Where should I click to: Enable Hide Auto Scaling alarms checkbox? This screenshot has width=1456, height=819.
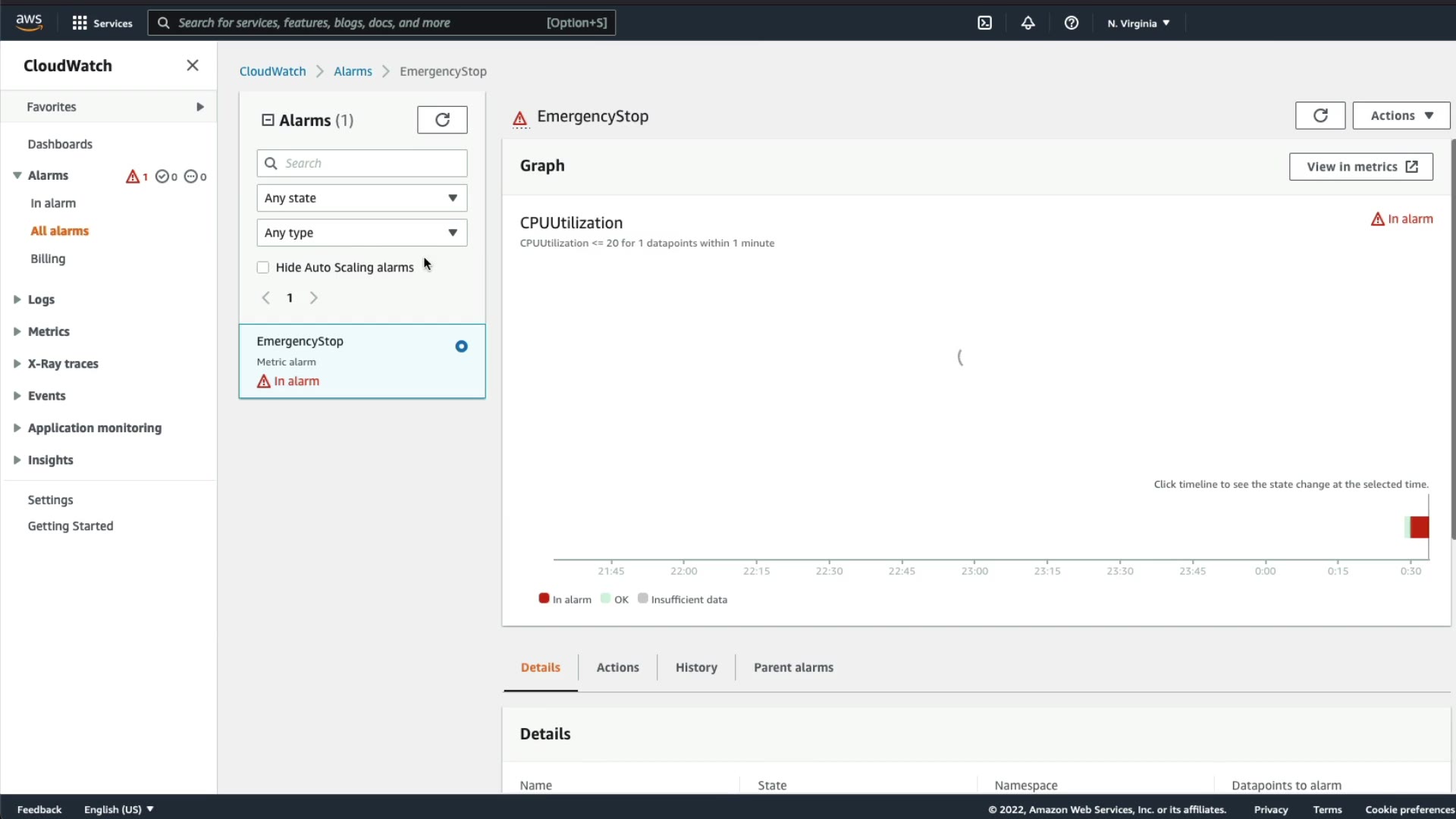(x=263, y=268)
